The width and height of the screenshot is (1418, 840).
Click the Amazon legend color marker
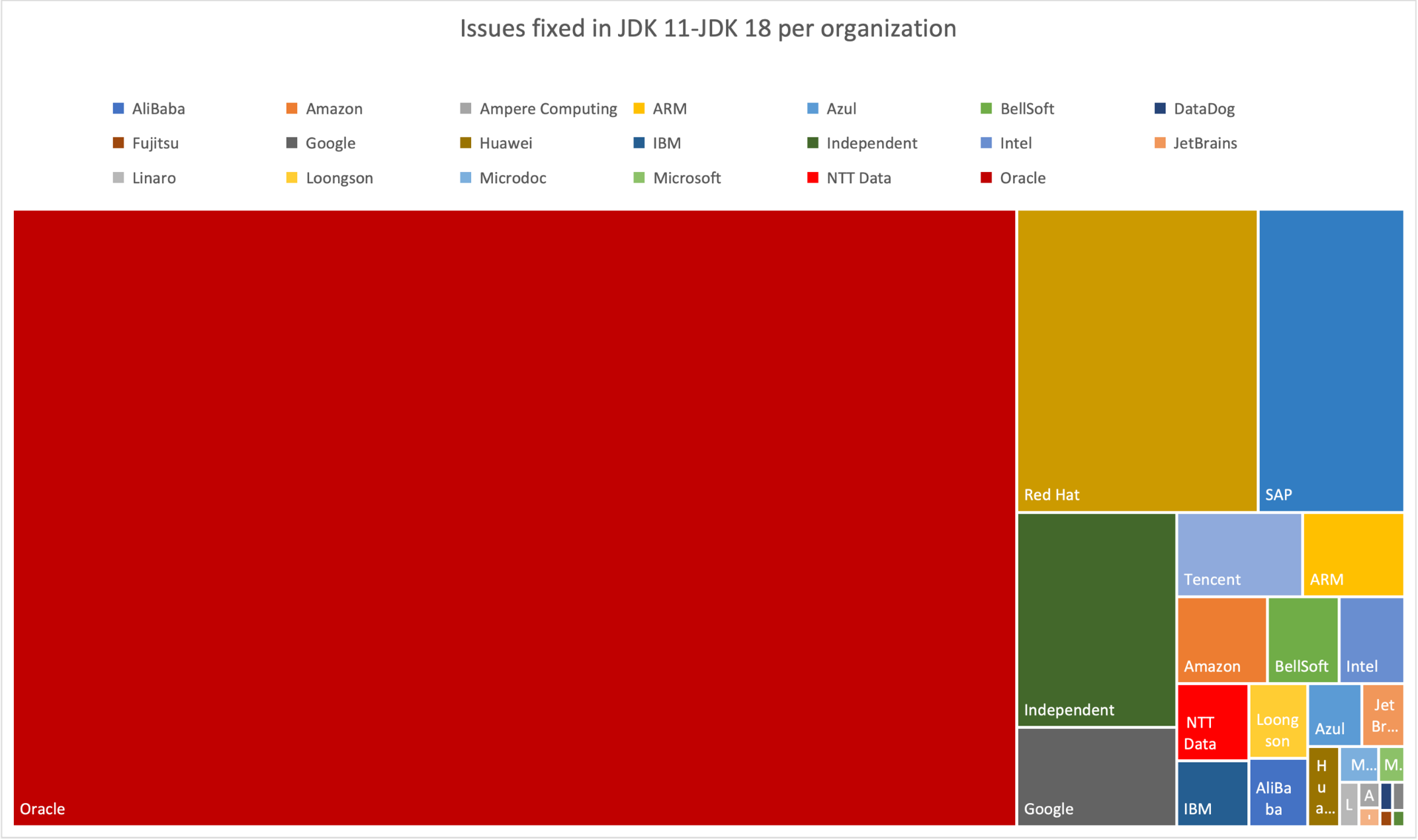pyautogui.click(x=291, y=108)
